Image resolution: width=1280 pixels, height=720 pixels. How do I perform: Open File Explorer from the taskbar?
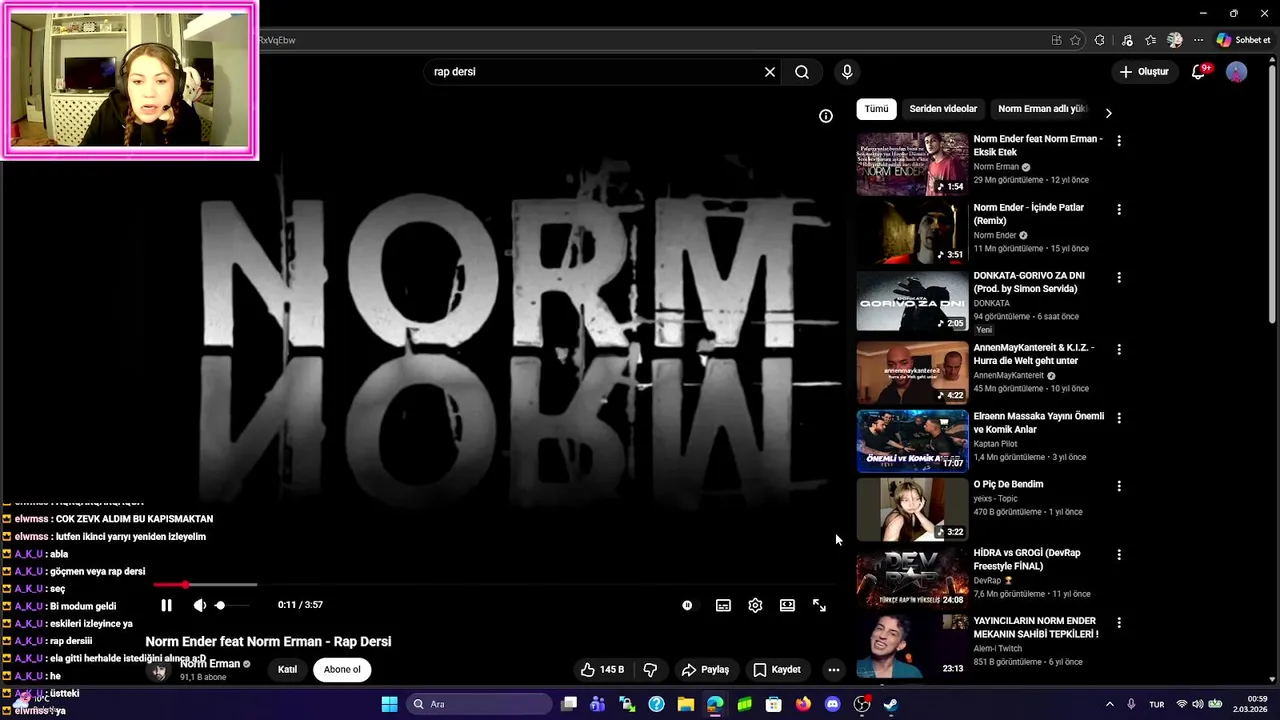pyautogui.click(x=686, y=704)
